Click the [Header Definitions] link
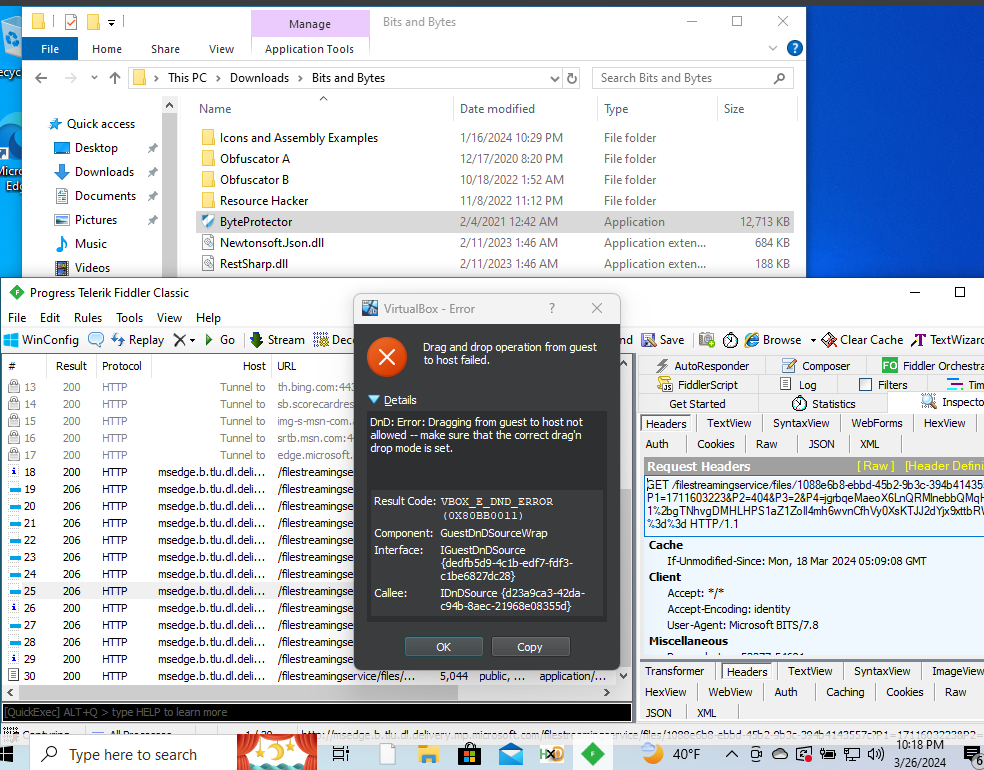This screenshot has width=984, height=770. coord(944,466)
